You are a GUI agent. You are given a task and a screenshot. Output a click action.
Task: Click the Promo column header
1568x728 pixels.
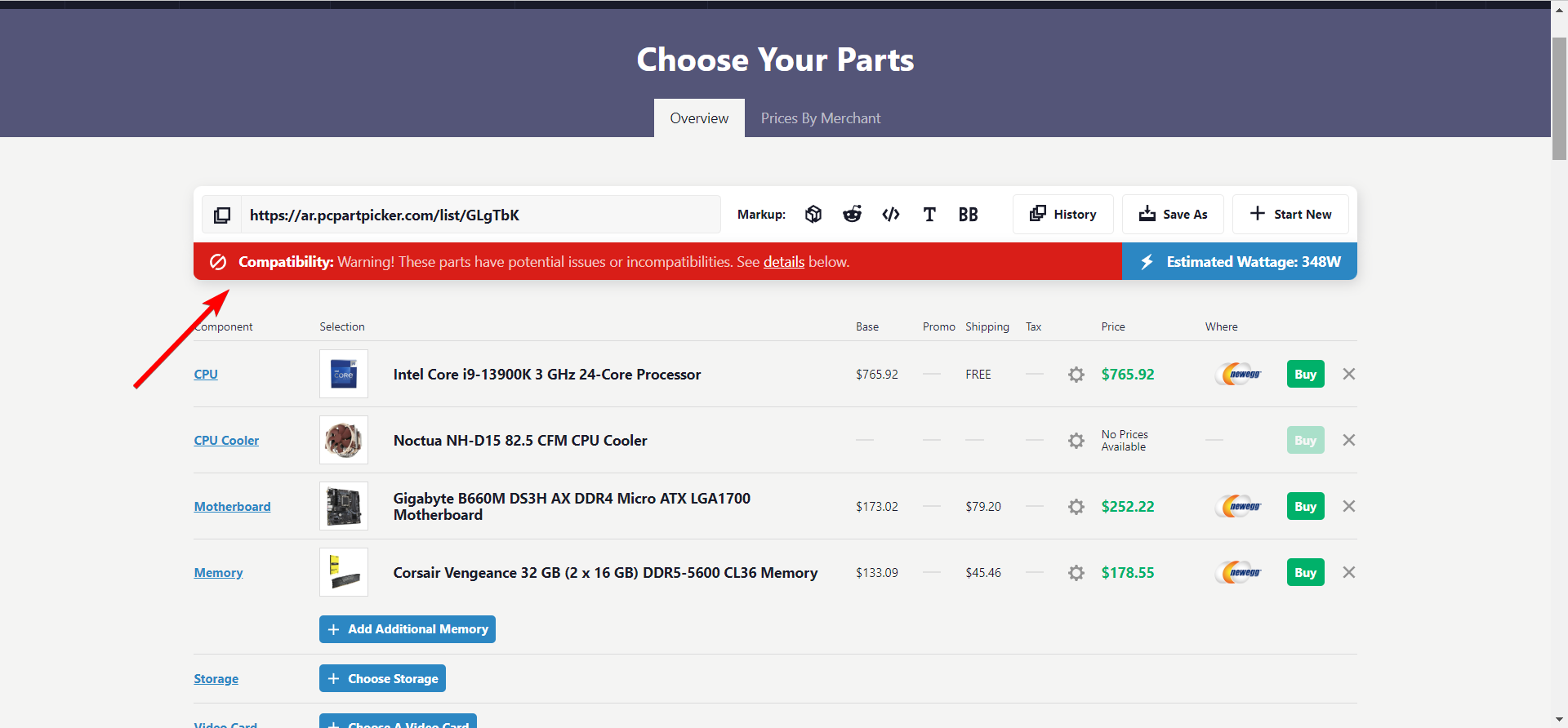click(x=939, y=326)
